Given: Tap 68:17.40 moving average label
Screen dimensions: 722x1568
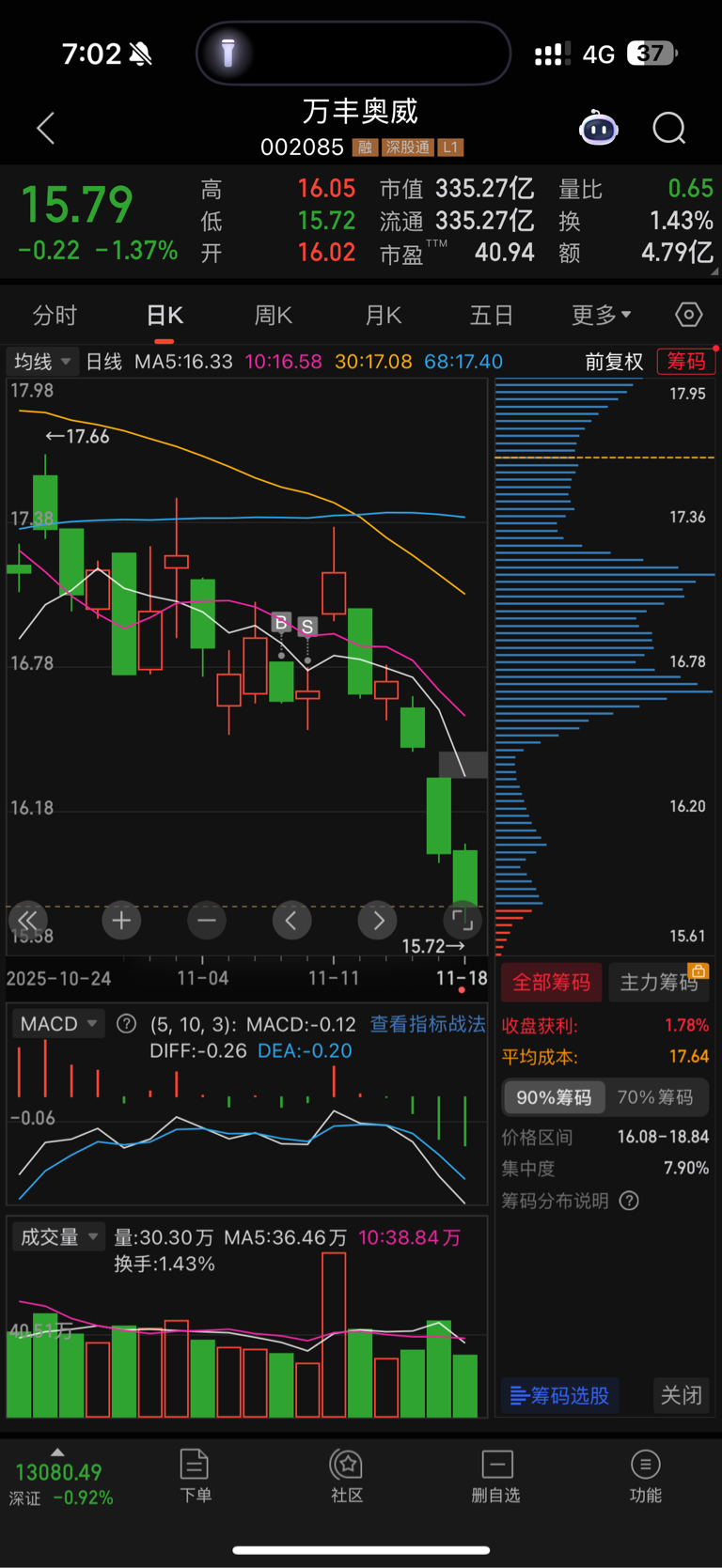Looking at the screenshot, I should (463, 362).
